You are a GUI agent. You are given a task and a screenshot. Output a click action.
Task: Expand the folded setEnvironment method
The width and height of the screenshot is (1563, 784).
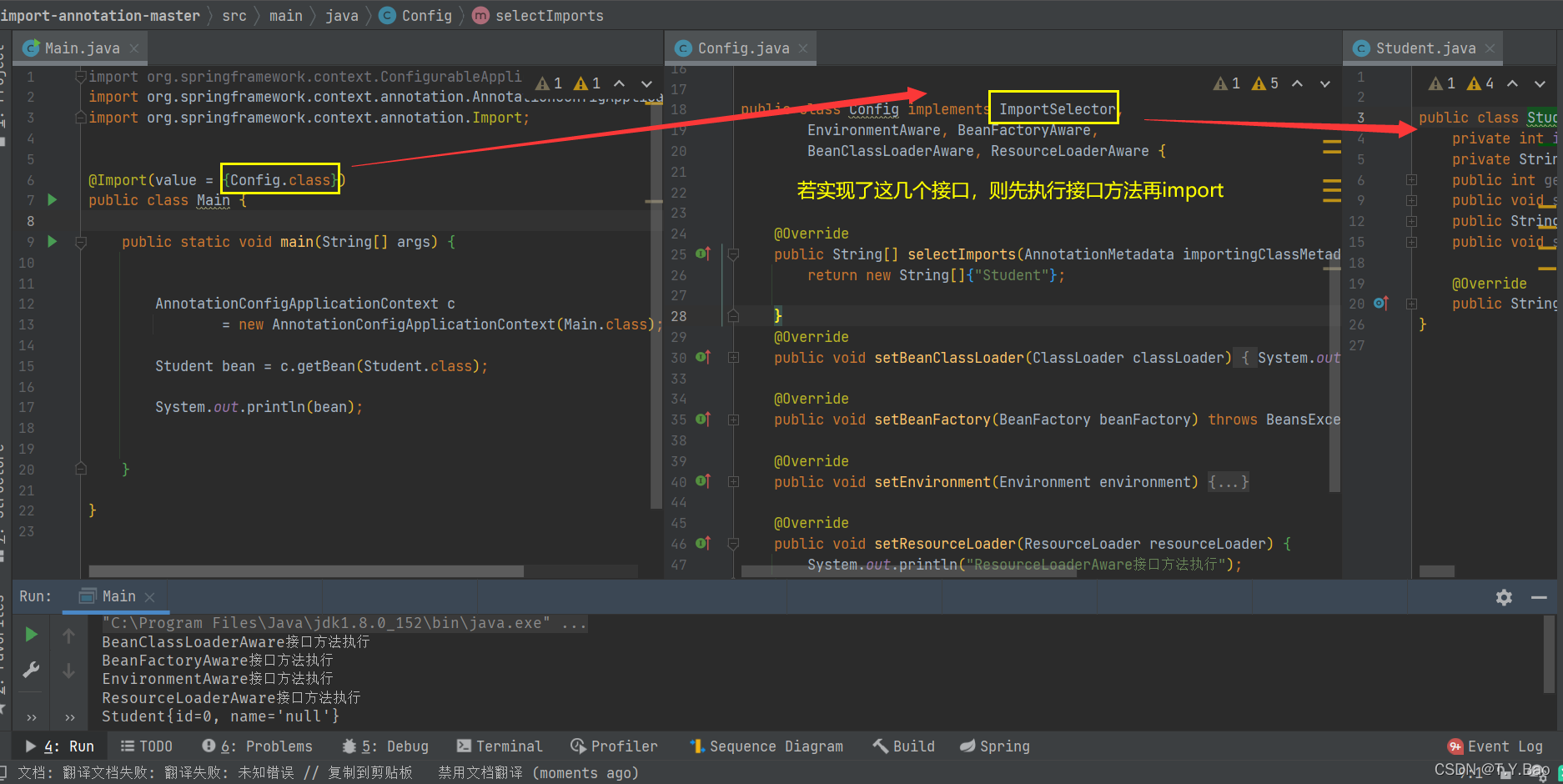[x=733, y=482]
